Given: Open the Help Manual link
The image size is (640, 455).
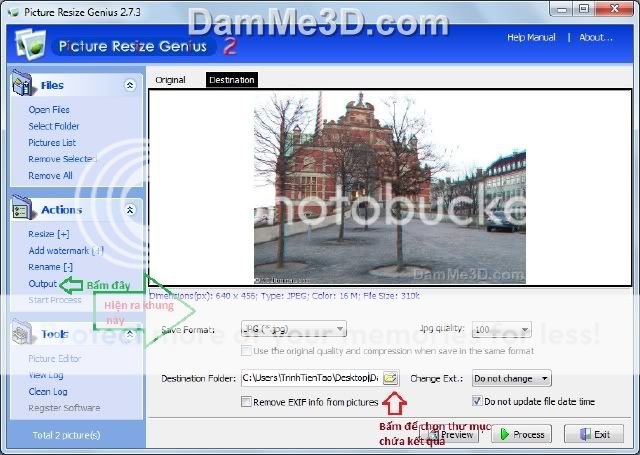Looking at the screenshot, I should coord(531,38).
